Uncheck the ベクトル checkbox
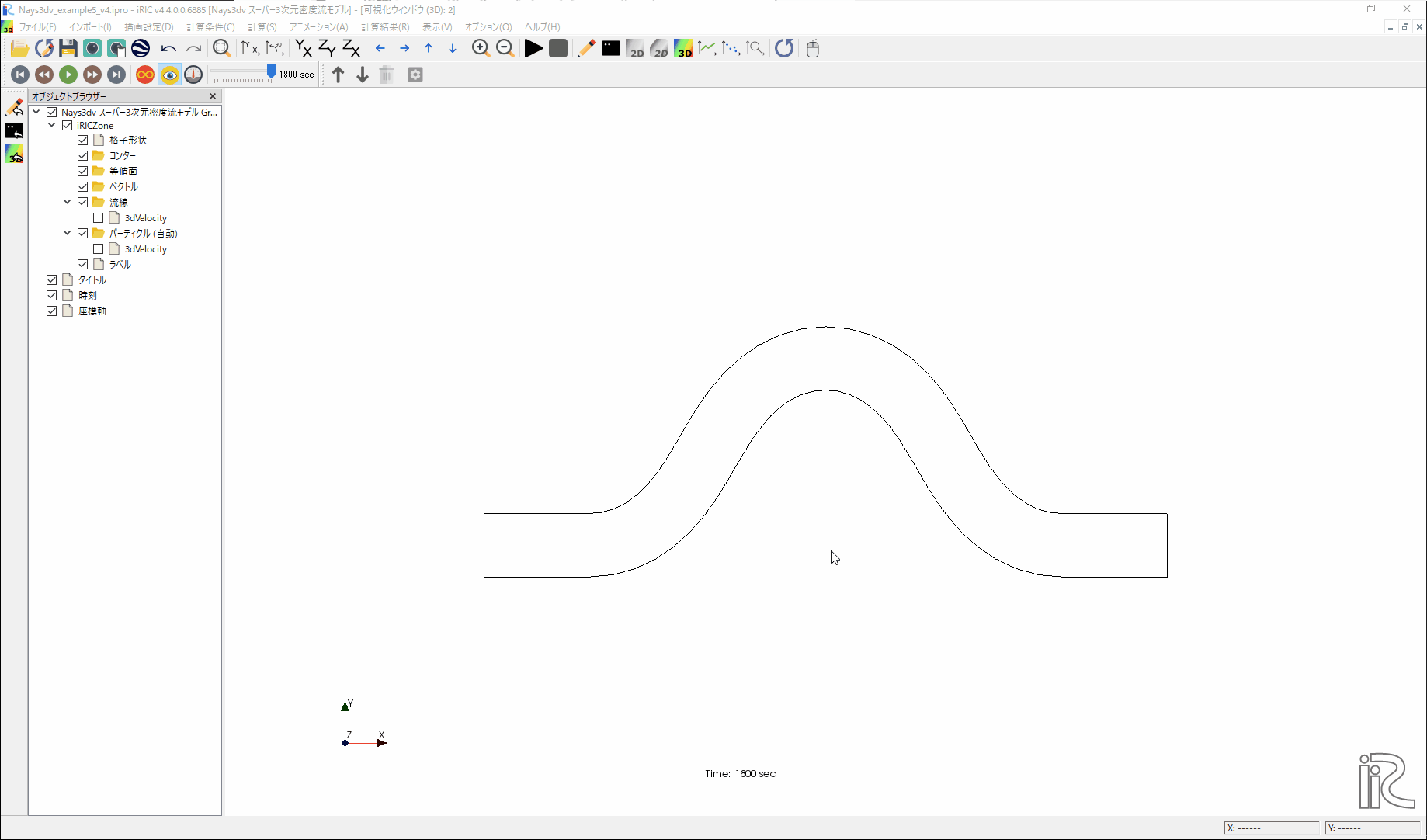 tap(83, 187)
